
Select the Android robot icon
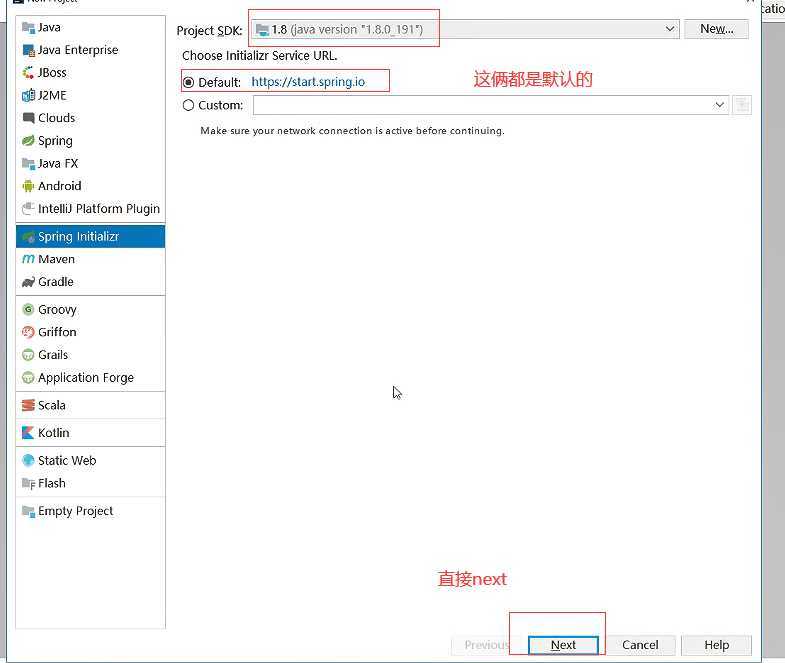(28, 186)
